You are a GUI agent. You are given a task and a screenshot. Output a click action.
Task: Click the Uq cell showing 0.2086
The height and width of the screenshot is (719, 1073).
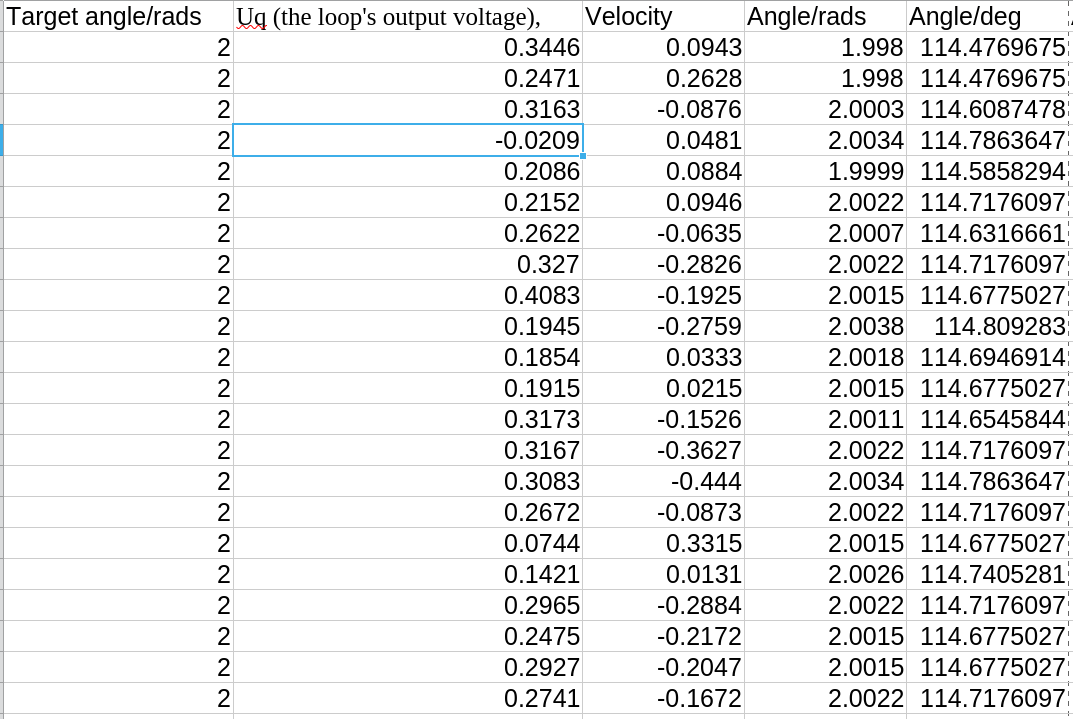point(408,171)
